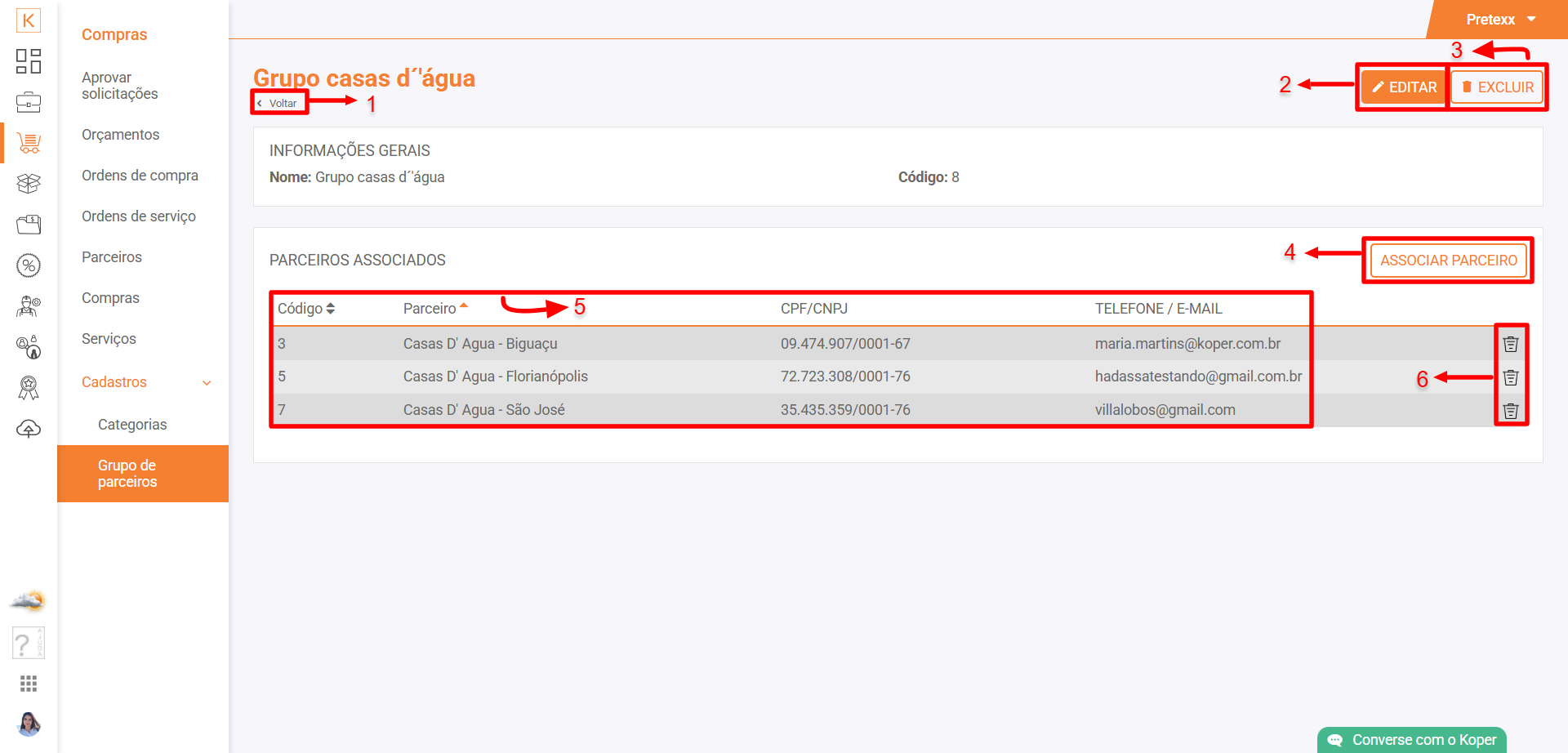Collapse the Cadastros menu section
This screenshot has width=1568, height=753.
coord(207,382)
